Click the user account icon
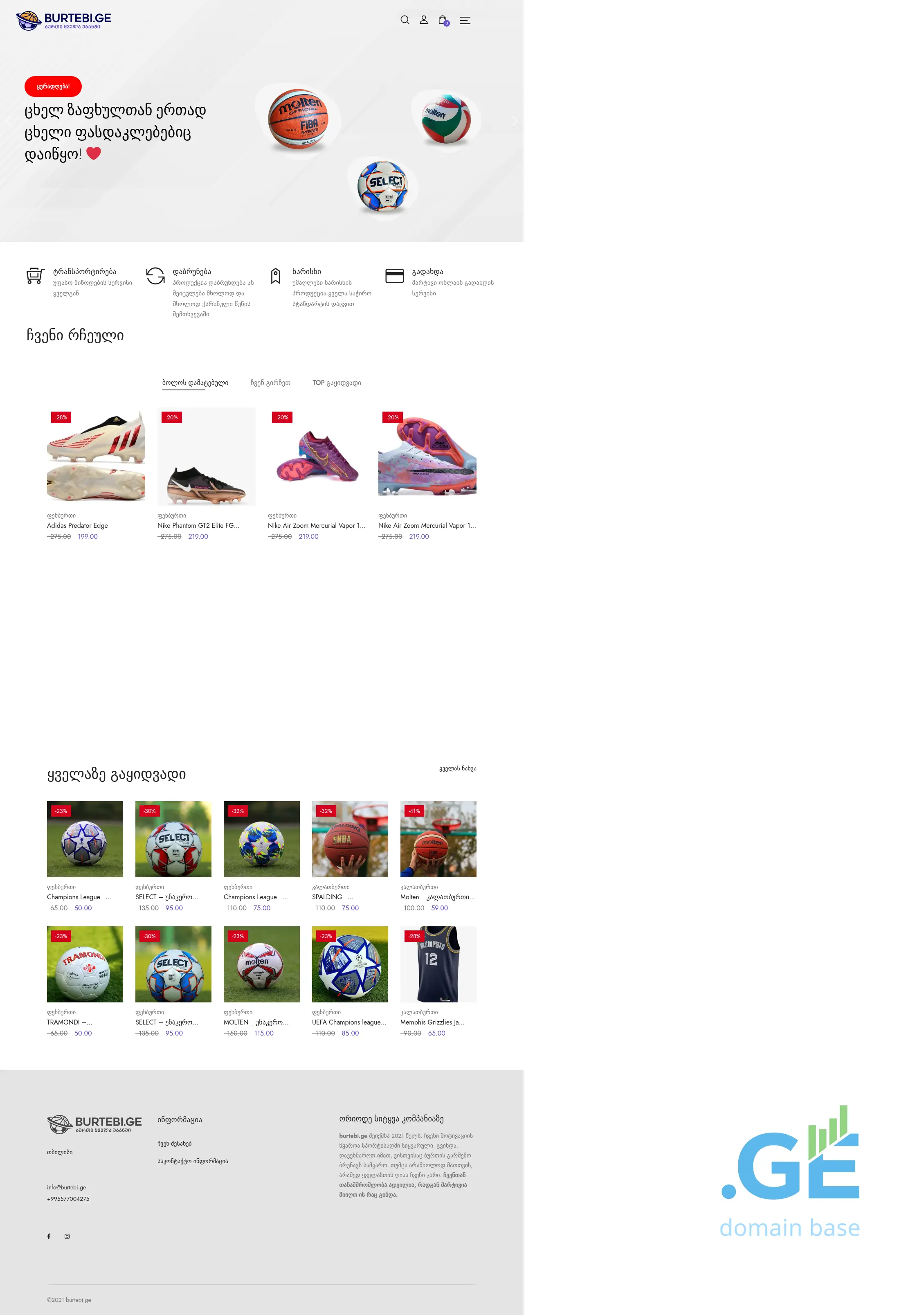Screen dimensions: 924x1315 click(424, 20)
